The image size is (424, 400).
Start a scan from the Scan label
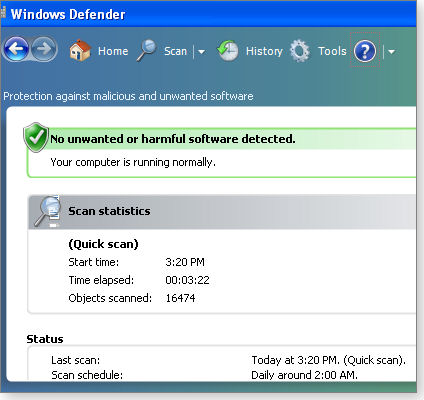(175, 51)
